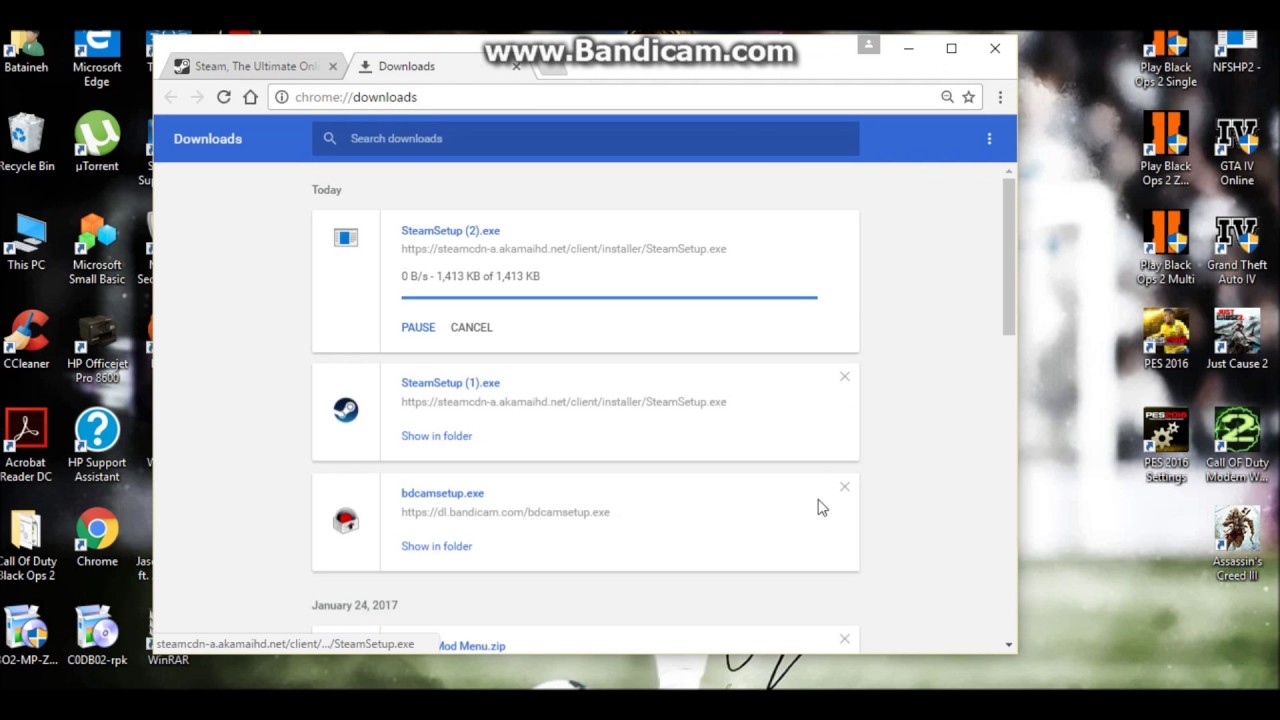Click in the Search downloads field
The image size is (1280, 720).
coord(585,139)
